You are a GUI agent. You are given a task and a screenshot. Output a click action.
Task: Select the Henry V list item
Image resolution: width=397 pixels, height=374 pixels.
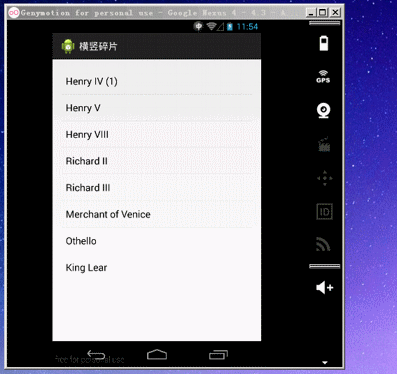tap(157, 108)
